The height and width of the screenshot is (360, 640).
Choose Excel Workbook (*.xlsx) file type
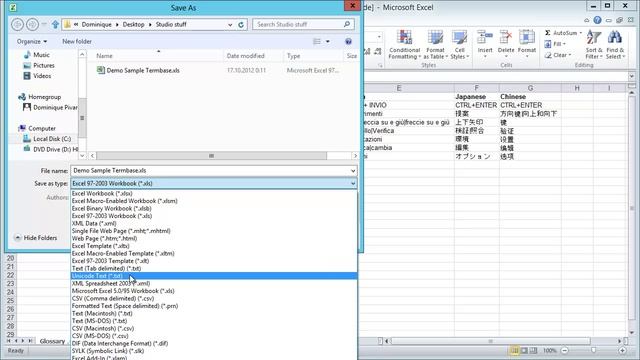[x=214, y=193]
